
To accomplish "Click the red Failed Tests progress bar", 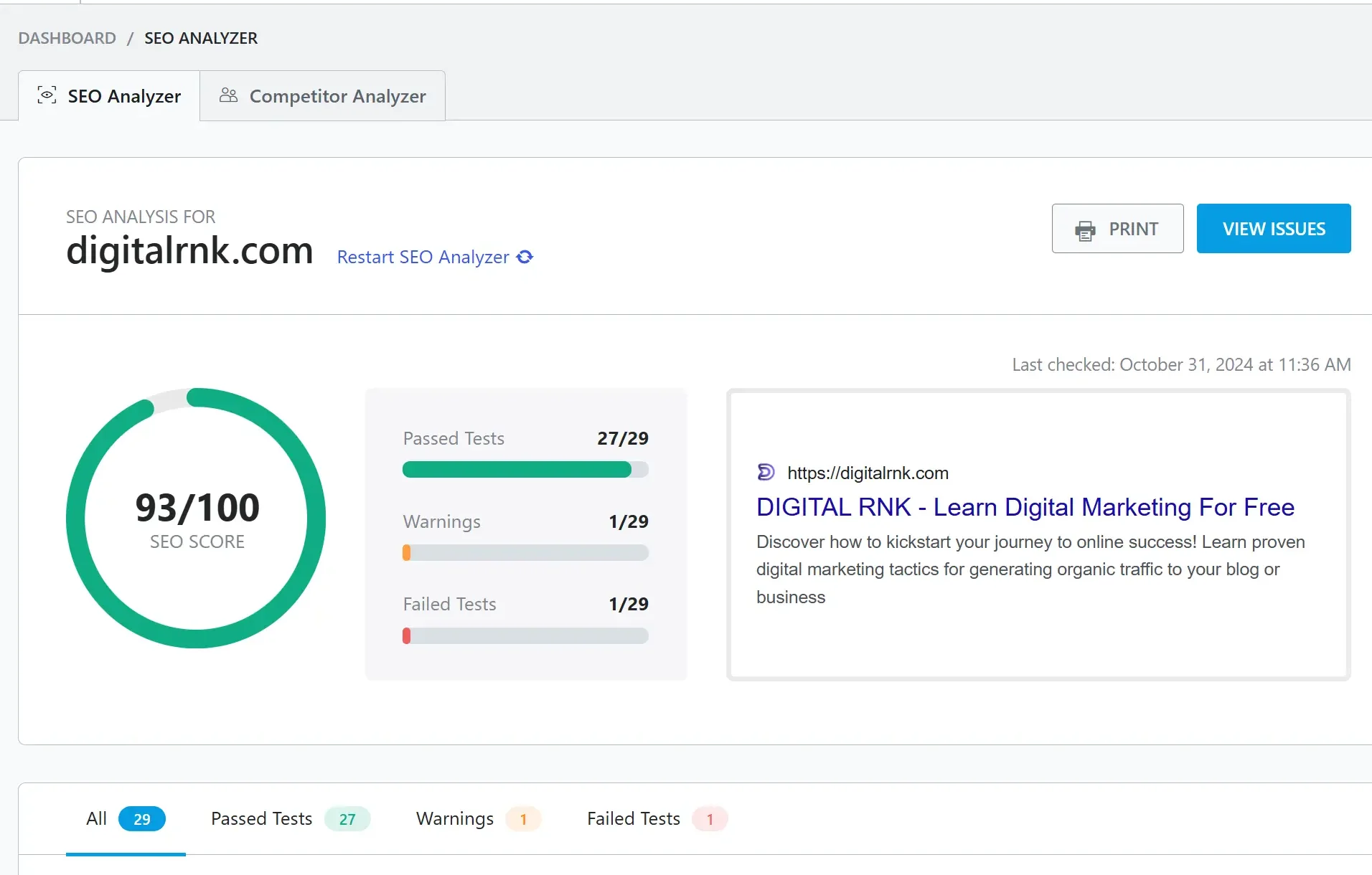I will [x=525, y=635].
